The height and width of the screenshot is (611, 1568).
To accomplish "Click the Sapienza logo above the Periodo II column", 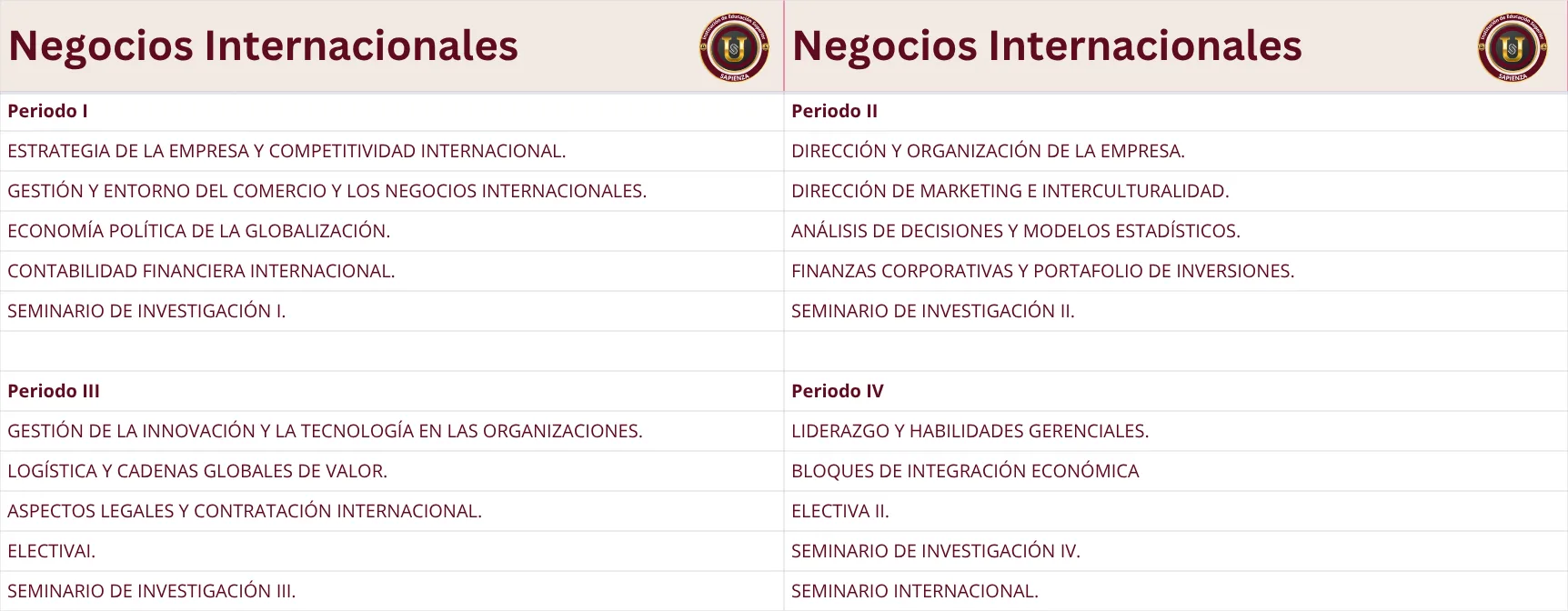I will point(1512,47).
